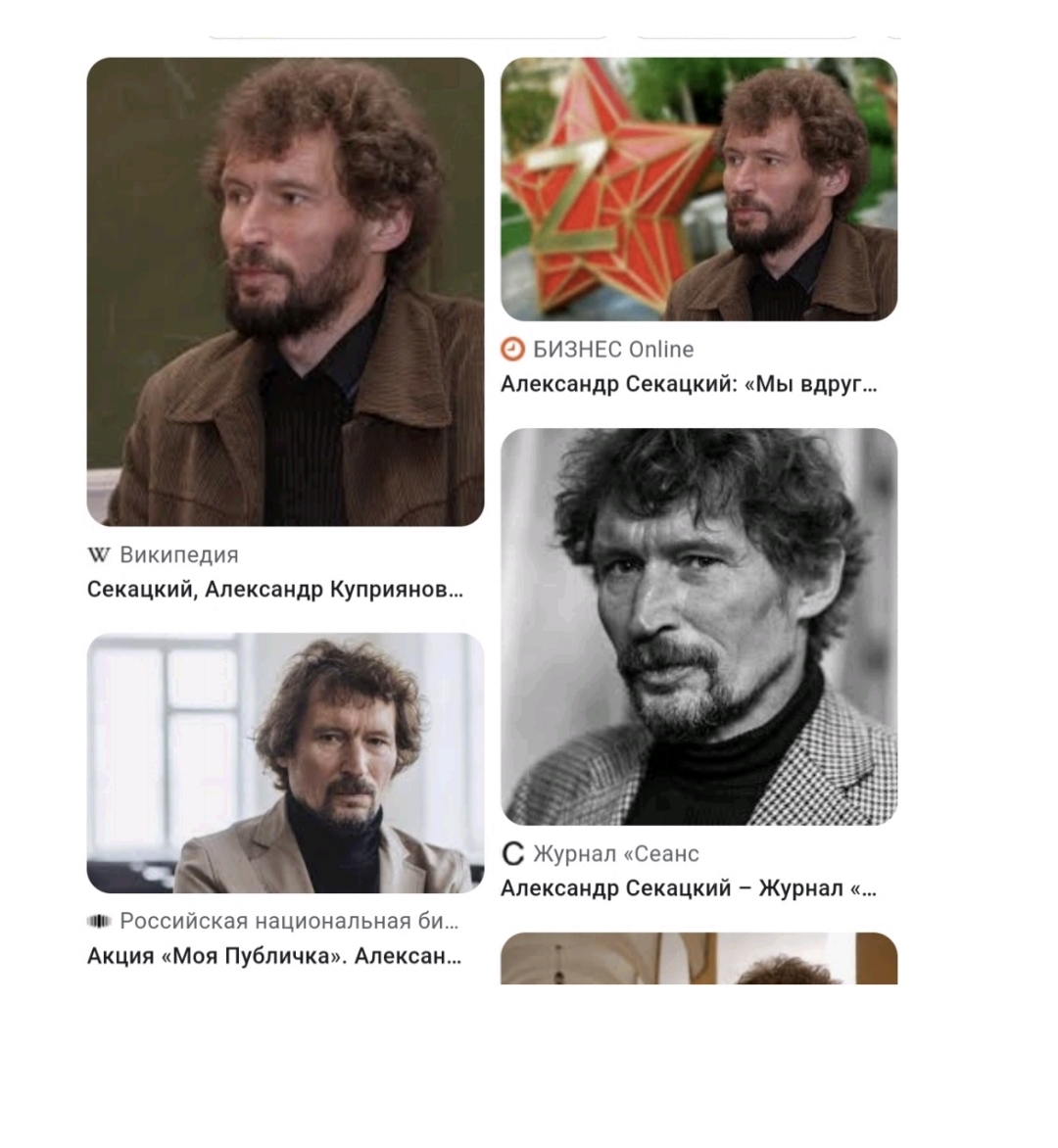Image resolution: width=1058 pixels, height=1148 pixels.
Task: Click the Журнал Сеанс C logo icon
Action: pos(513,854)
